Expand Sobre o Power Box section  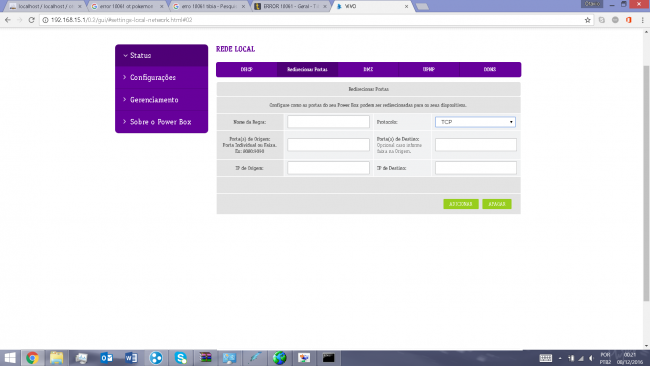[162, 122]
